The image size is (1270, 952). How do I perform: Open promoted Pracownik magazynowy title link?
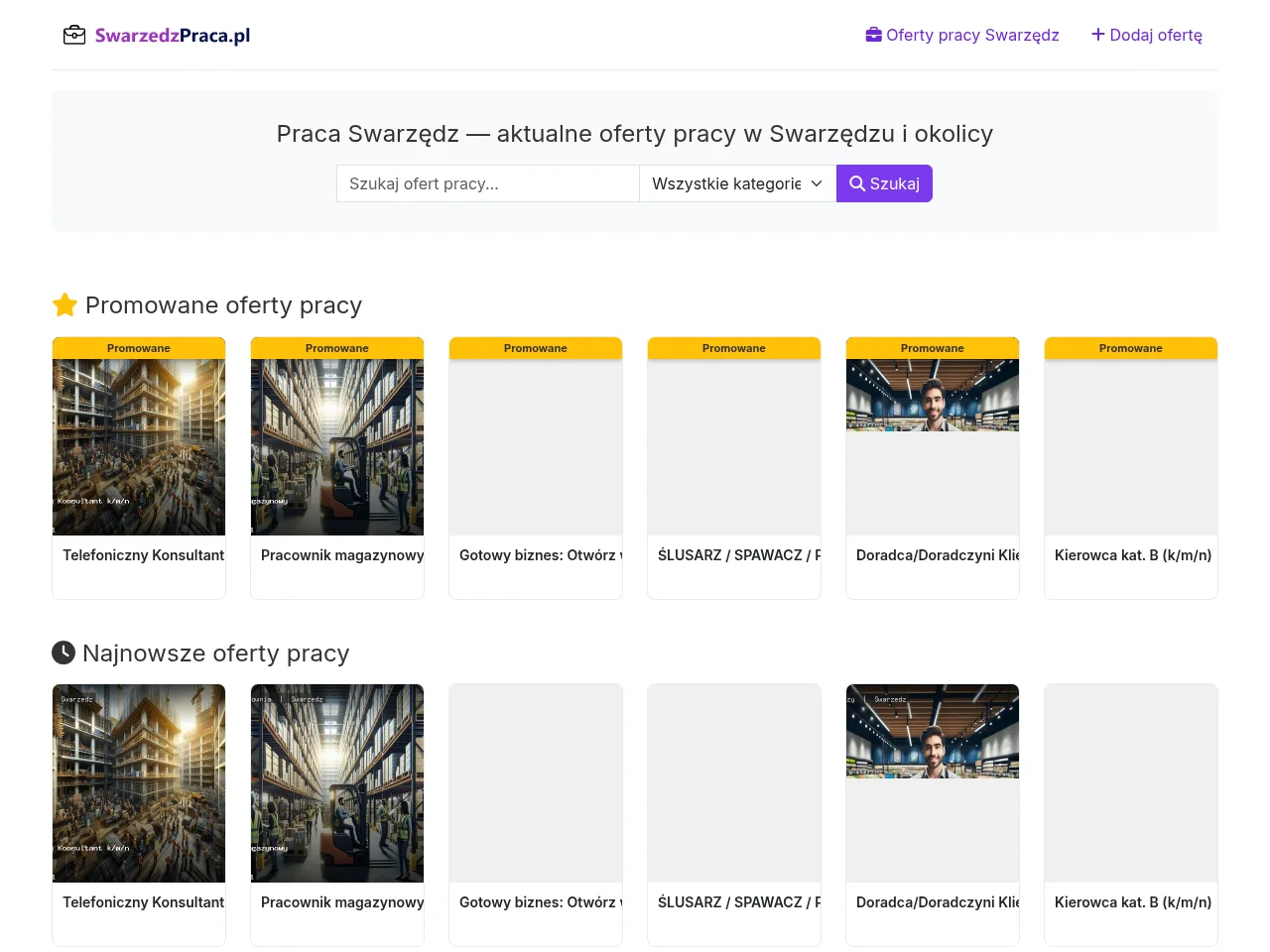click(342, 555)
